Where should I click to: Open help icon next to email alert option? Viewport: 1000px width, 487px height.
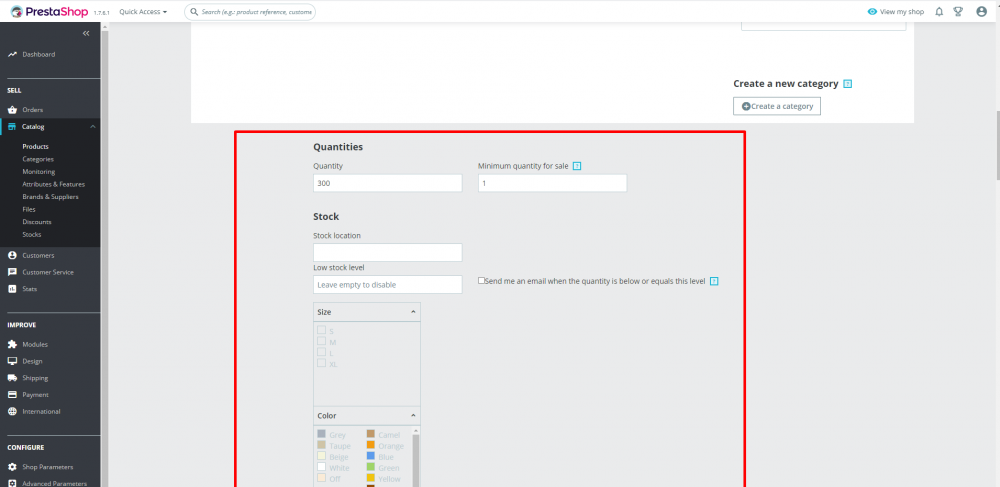pyautogui.click(x=714, y=281)
